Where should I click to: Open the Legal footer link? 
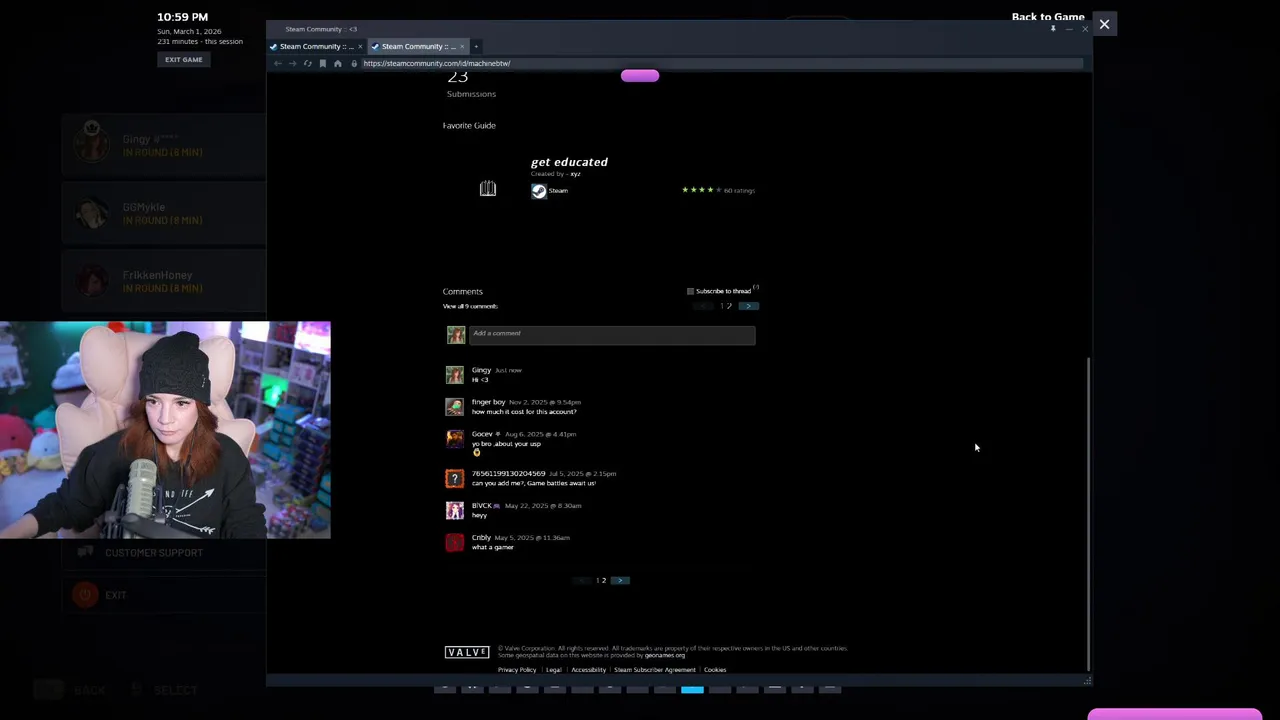point(554,670)
